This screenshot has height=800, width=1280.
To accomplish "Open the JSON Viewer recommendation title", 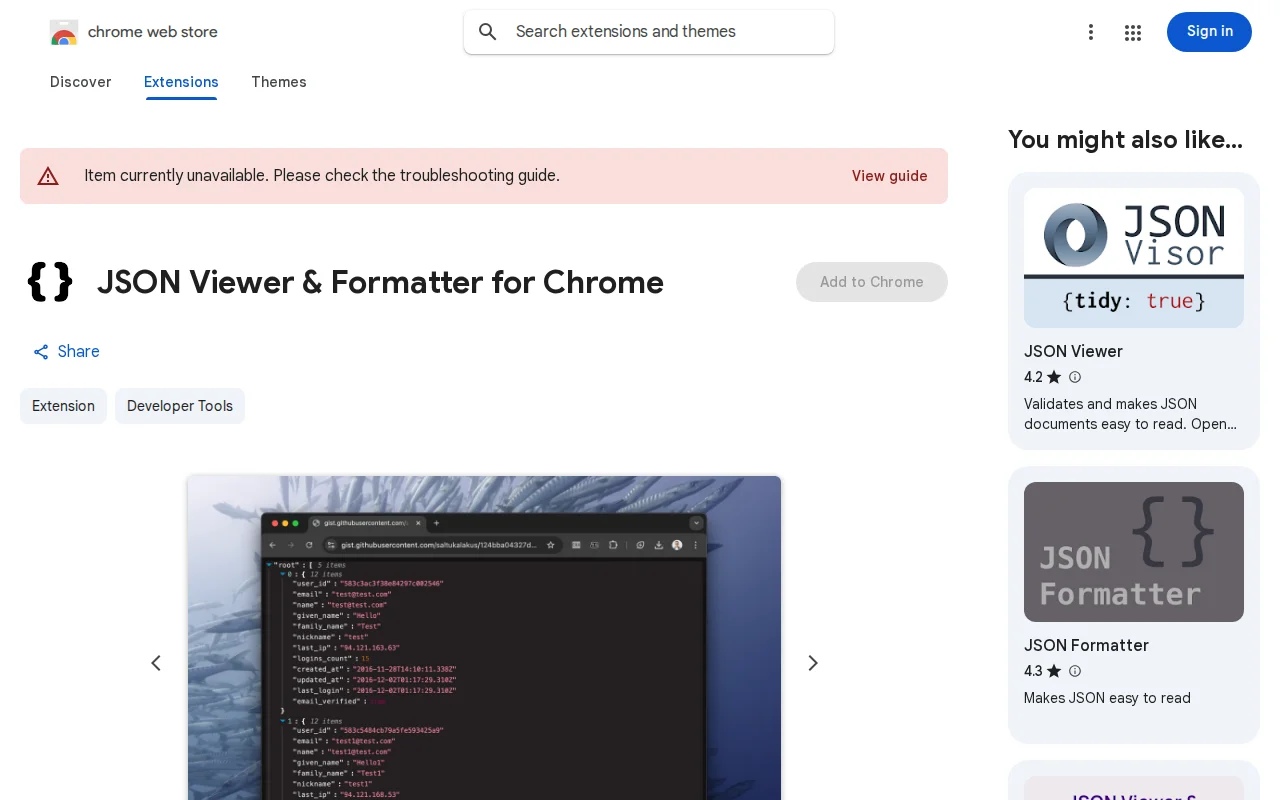I will (x=1073, y=351).
